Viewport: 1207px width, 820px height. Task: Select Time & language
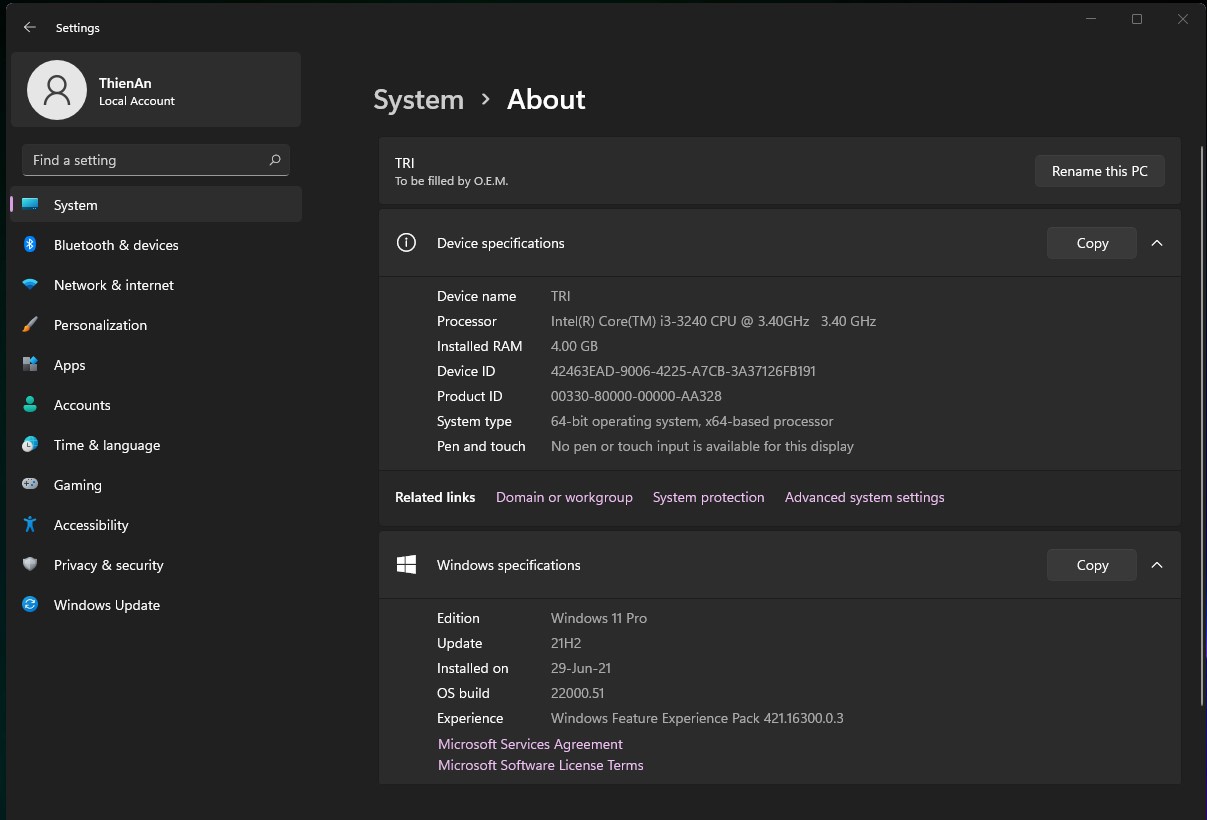point(156,445)
